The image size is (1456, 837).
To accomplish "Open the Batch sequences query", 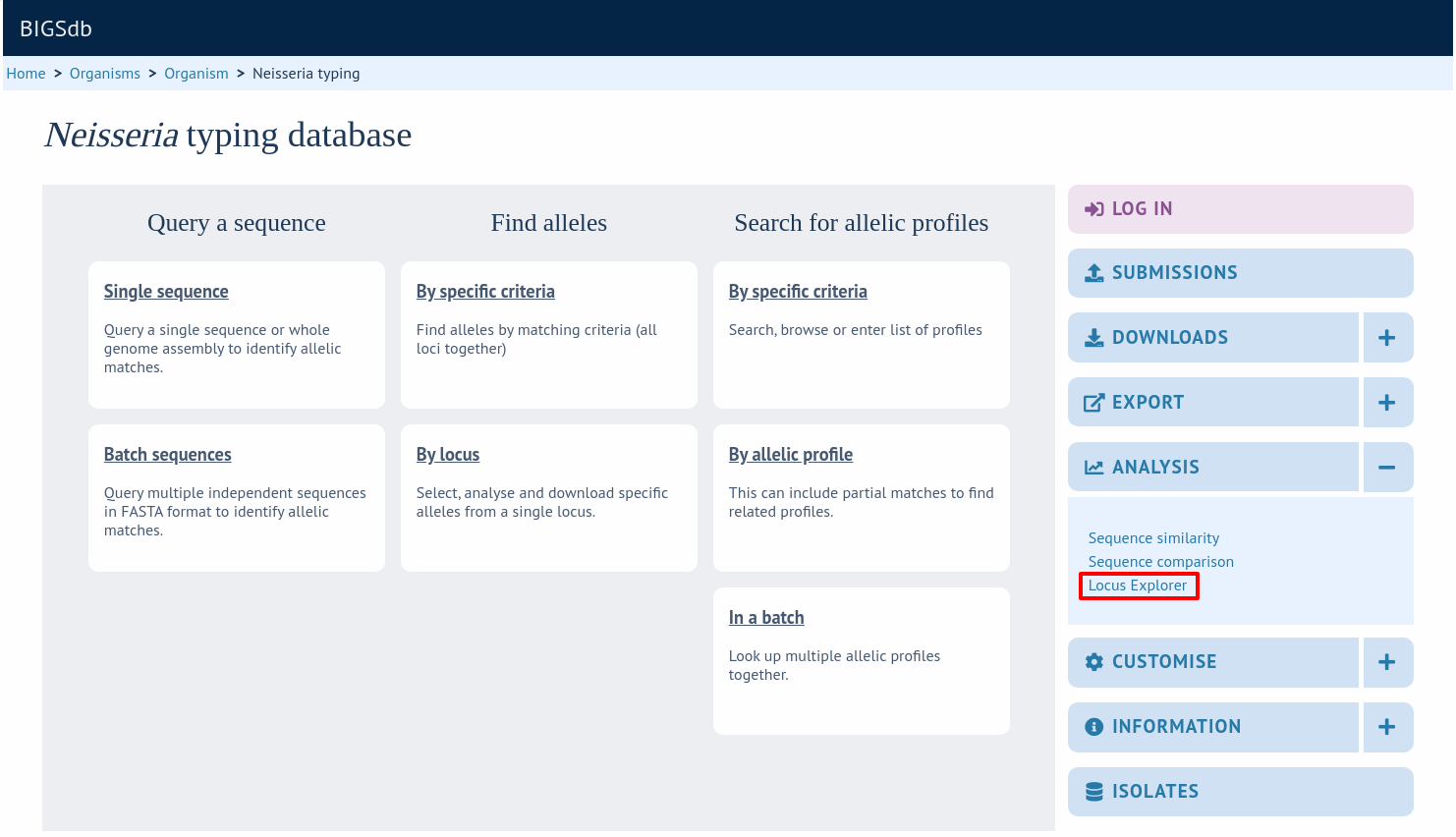I will (x=168, y=455).
